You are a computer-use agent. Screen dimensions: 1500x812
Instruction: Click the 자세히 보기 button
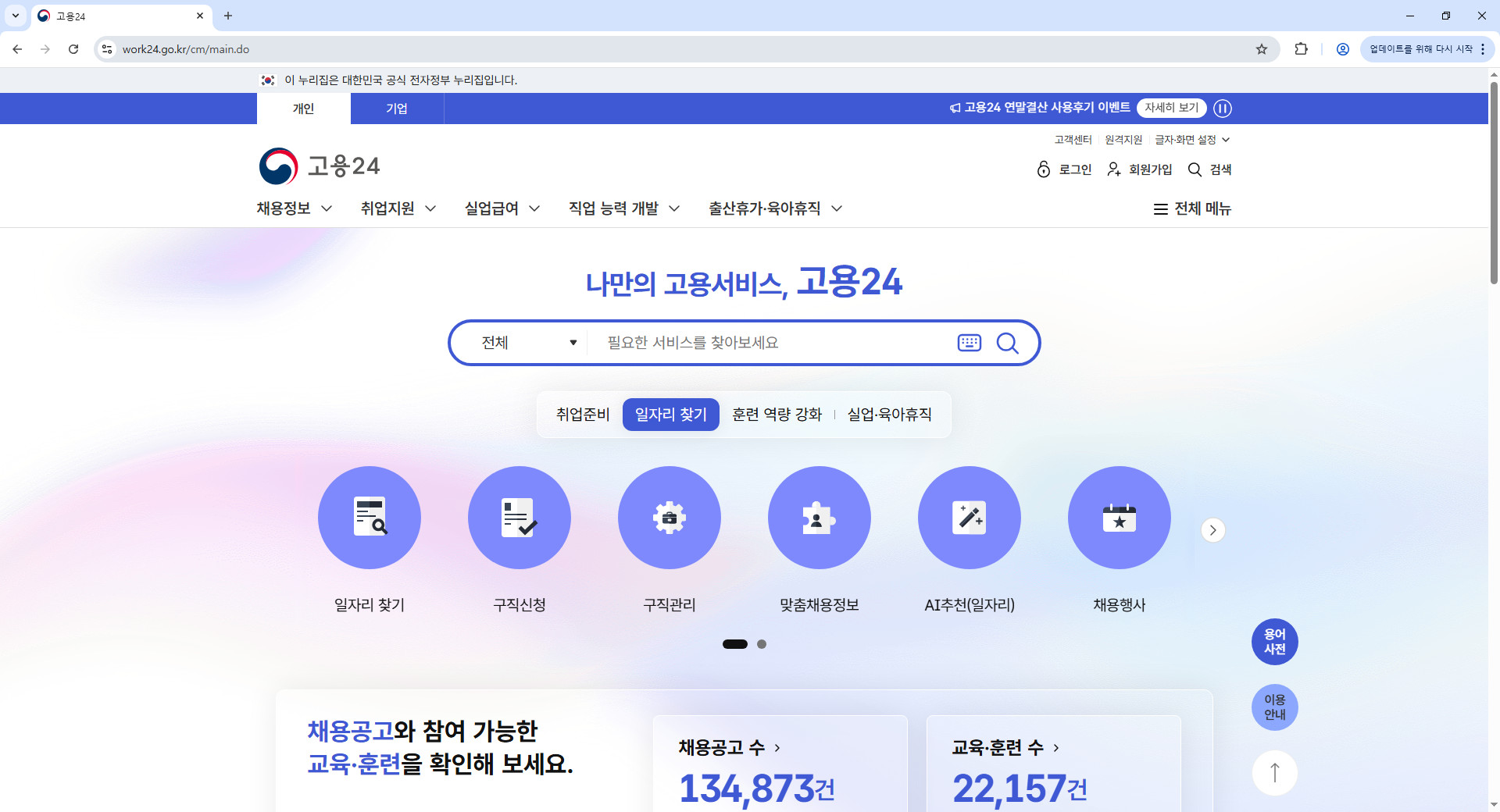1171,108
